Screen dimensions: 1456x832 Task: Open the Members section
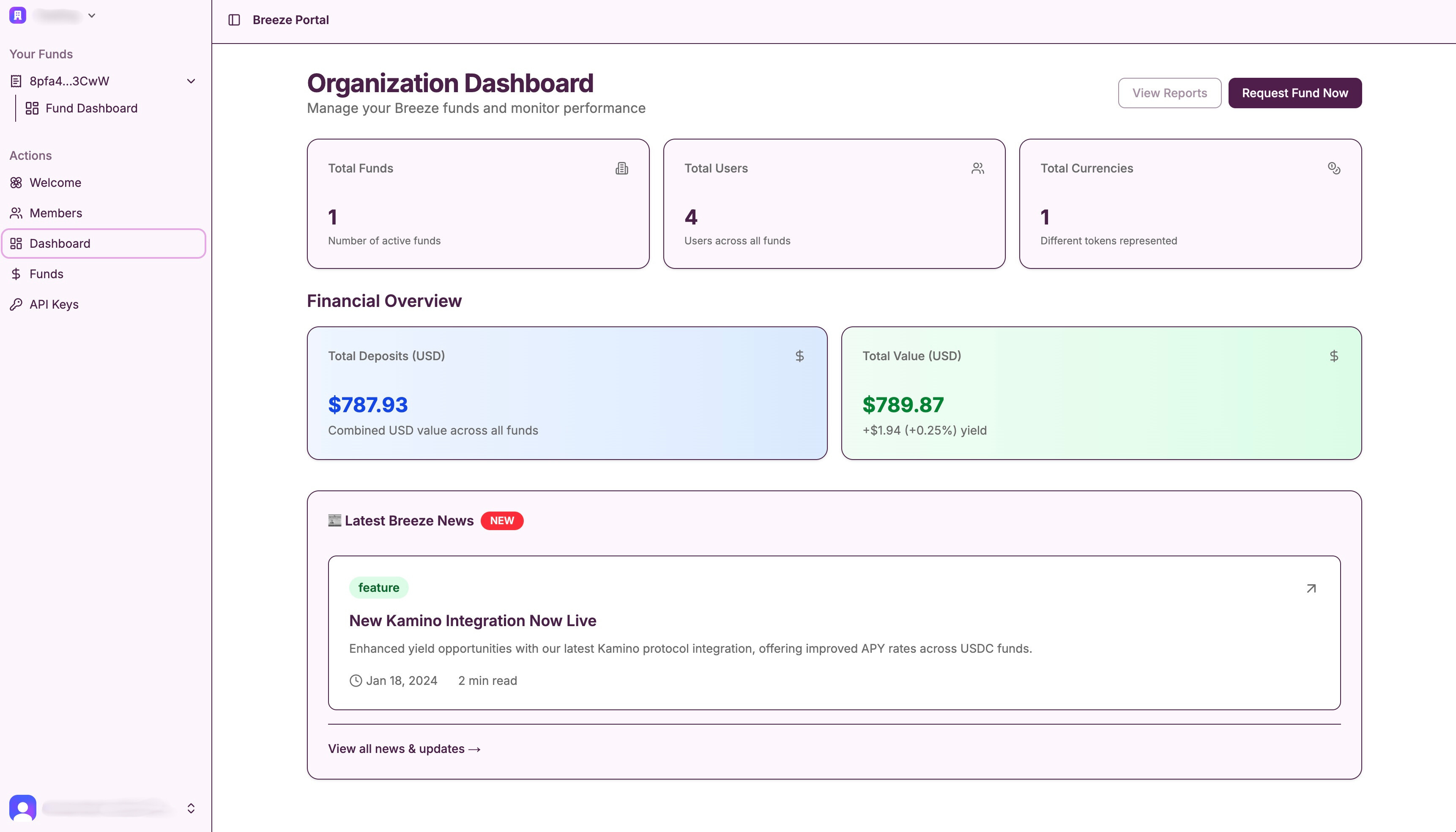[x=55, y=213]
